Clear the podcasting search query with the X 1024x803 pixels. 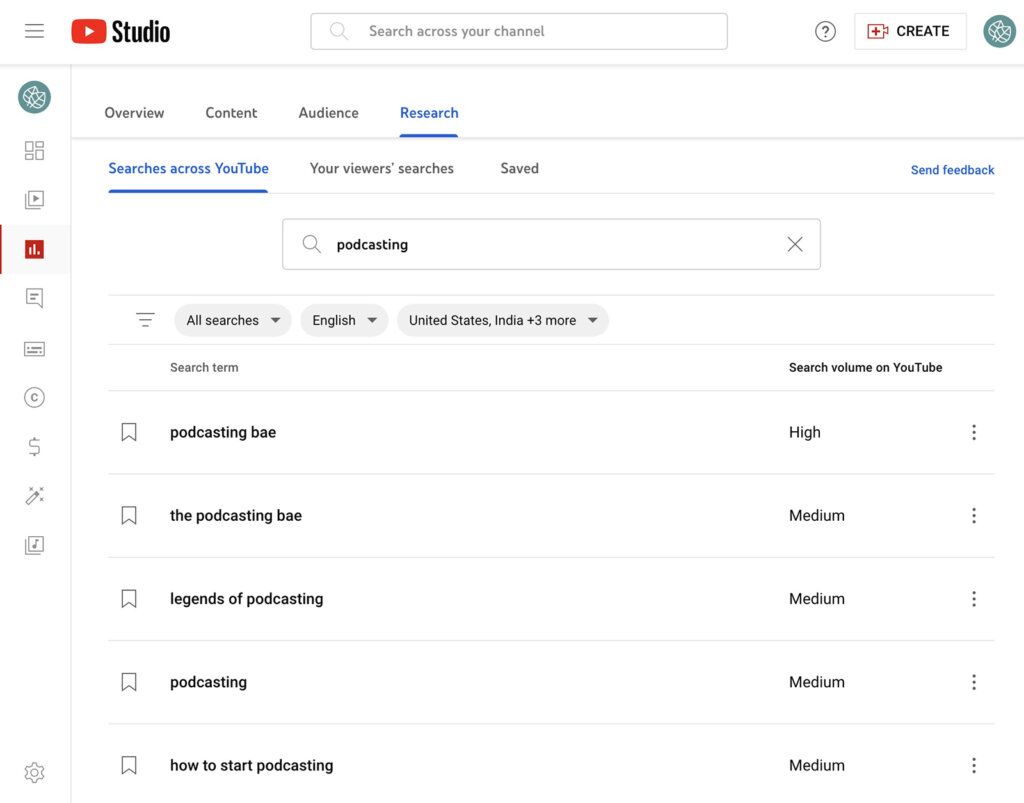[795, 244]
